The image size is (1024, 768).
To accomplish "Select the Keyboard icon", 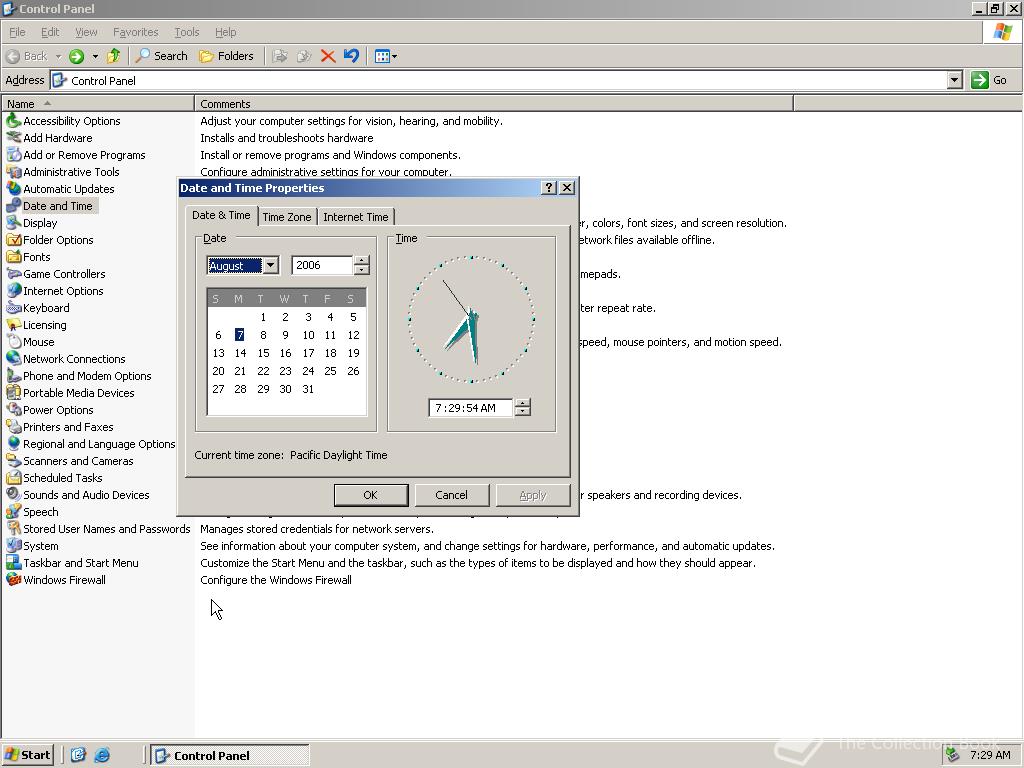I will coord(14,308).
